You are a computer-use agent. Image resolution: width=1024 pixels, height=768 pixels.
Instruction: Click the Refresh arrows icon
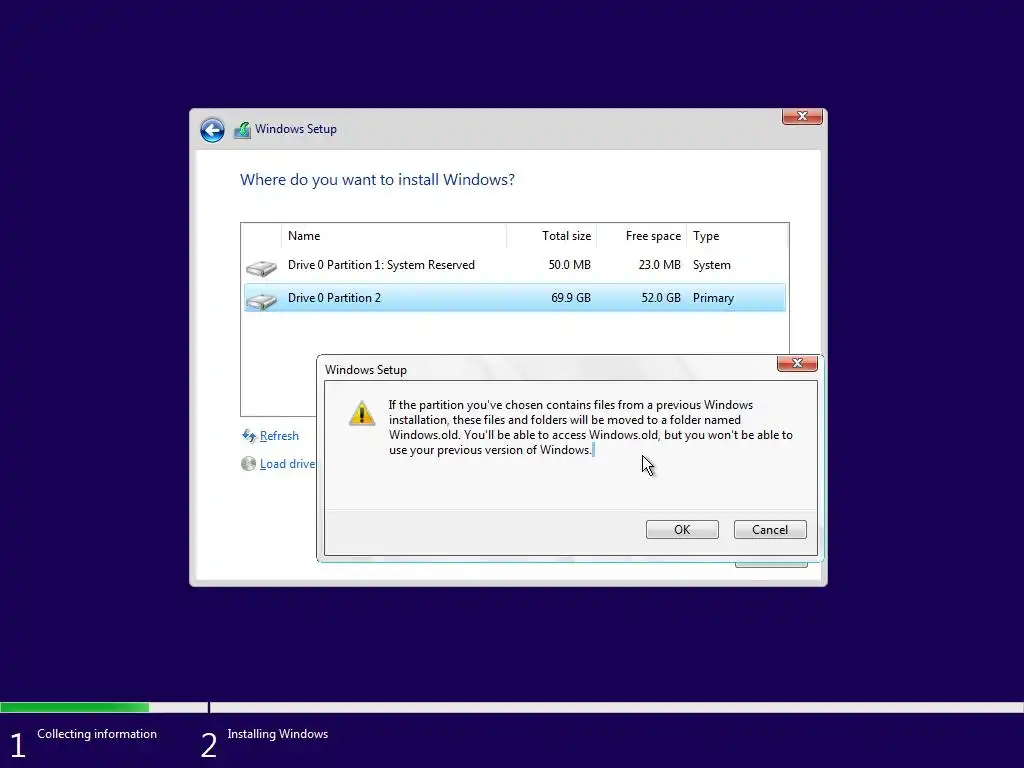coord(249,436)
